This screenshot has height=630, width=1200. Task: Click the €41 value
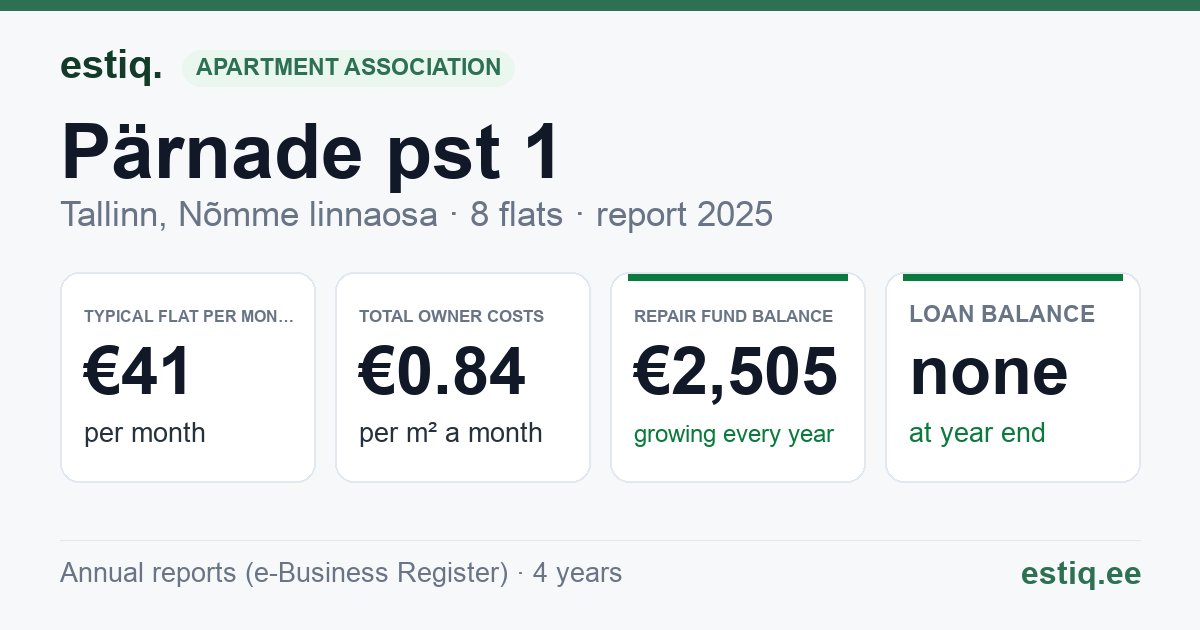pos(138,372)
